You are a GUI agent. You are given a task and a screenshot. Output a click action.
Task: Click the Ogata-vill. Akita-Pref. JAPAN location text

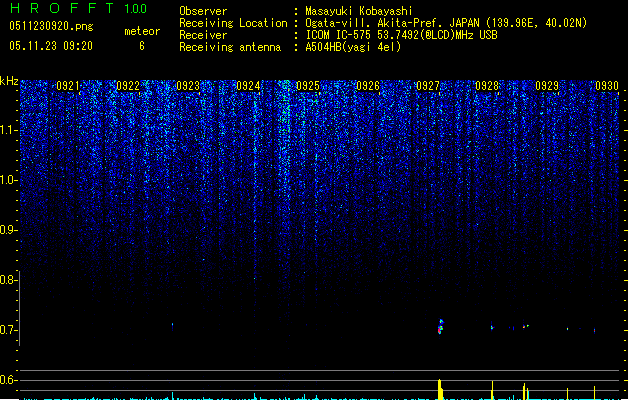point(446,23)
